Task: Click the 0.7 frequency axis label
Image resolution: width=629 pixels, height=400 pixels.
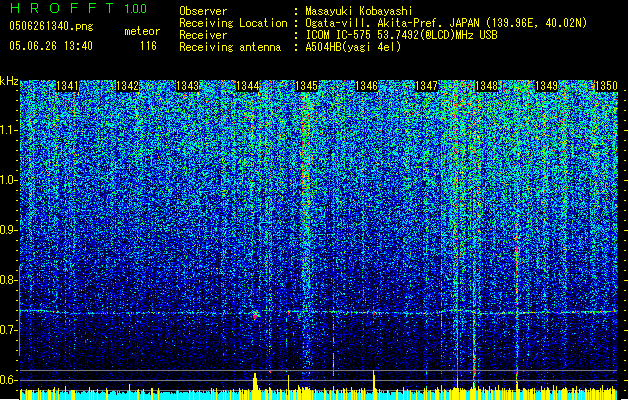Action: coord(8,330)
